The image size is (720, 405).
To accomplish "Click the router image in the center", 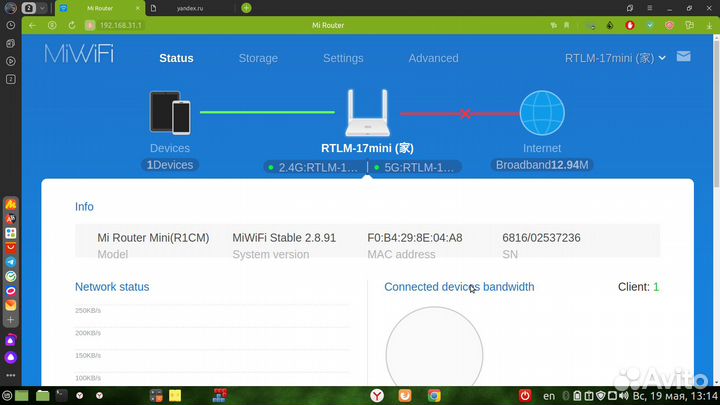I will tap(367, 113).
